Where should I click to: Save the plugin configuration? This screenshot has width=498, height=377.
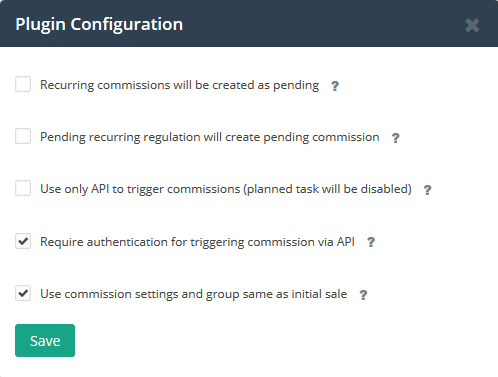pos(45,340)
